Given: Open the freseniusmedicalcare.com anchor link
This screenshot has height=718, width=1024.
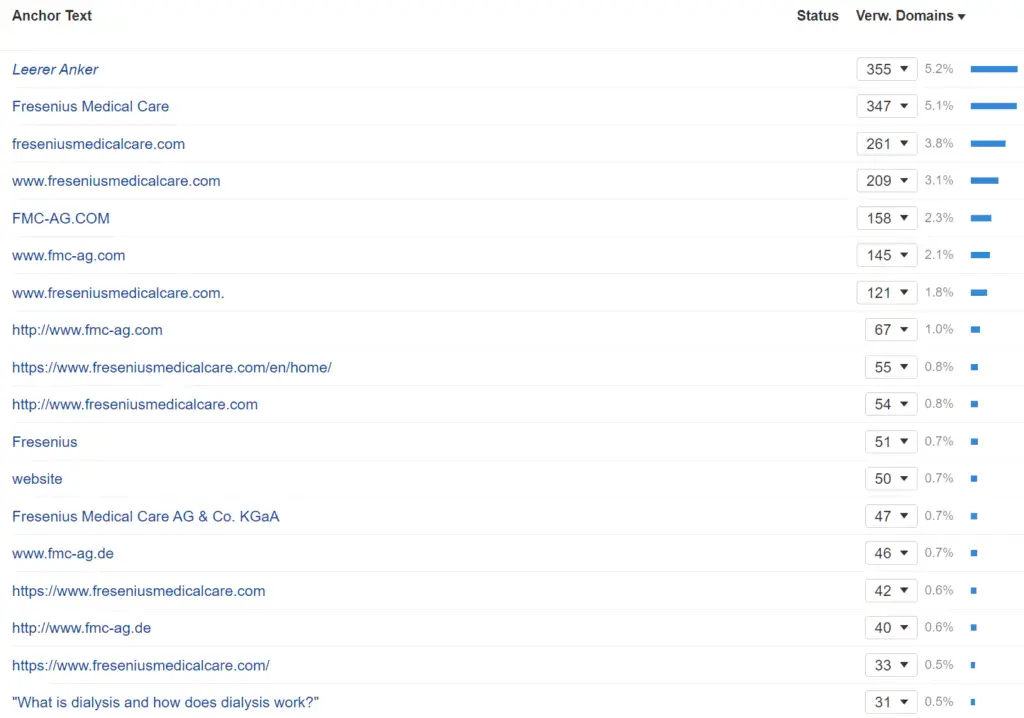Looking at the screenshot, I should (x=98, y=144).
